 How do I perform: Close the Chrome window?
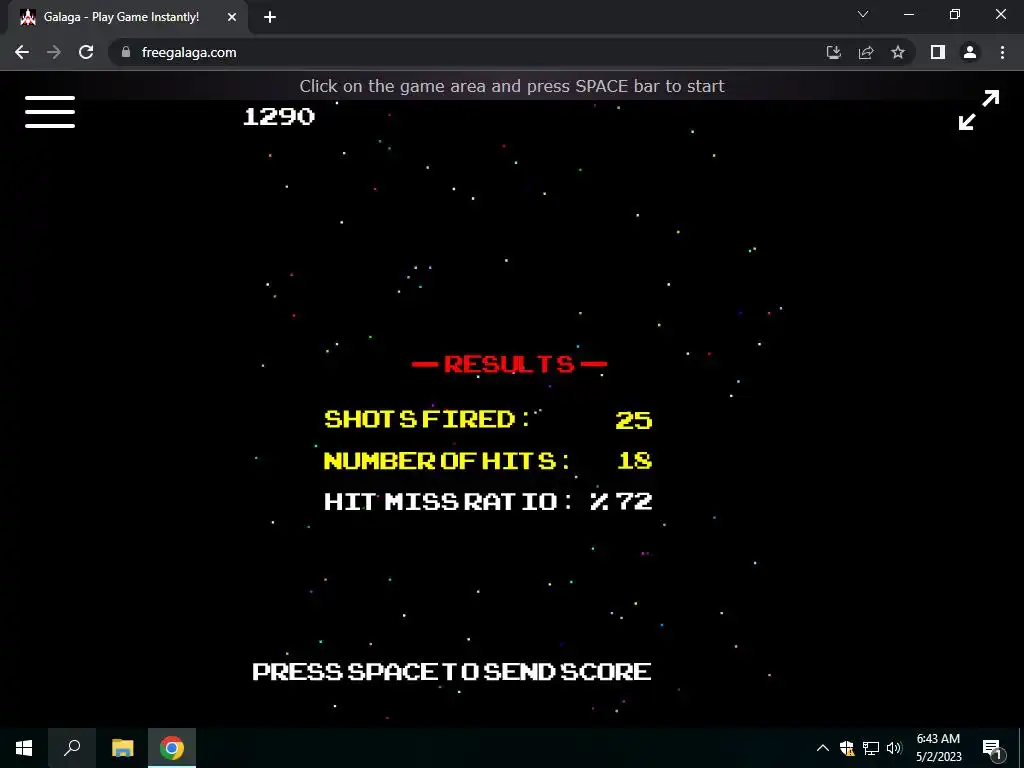click(x=1000, y=14)
